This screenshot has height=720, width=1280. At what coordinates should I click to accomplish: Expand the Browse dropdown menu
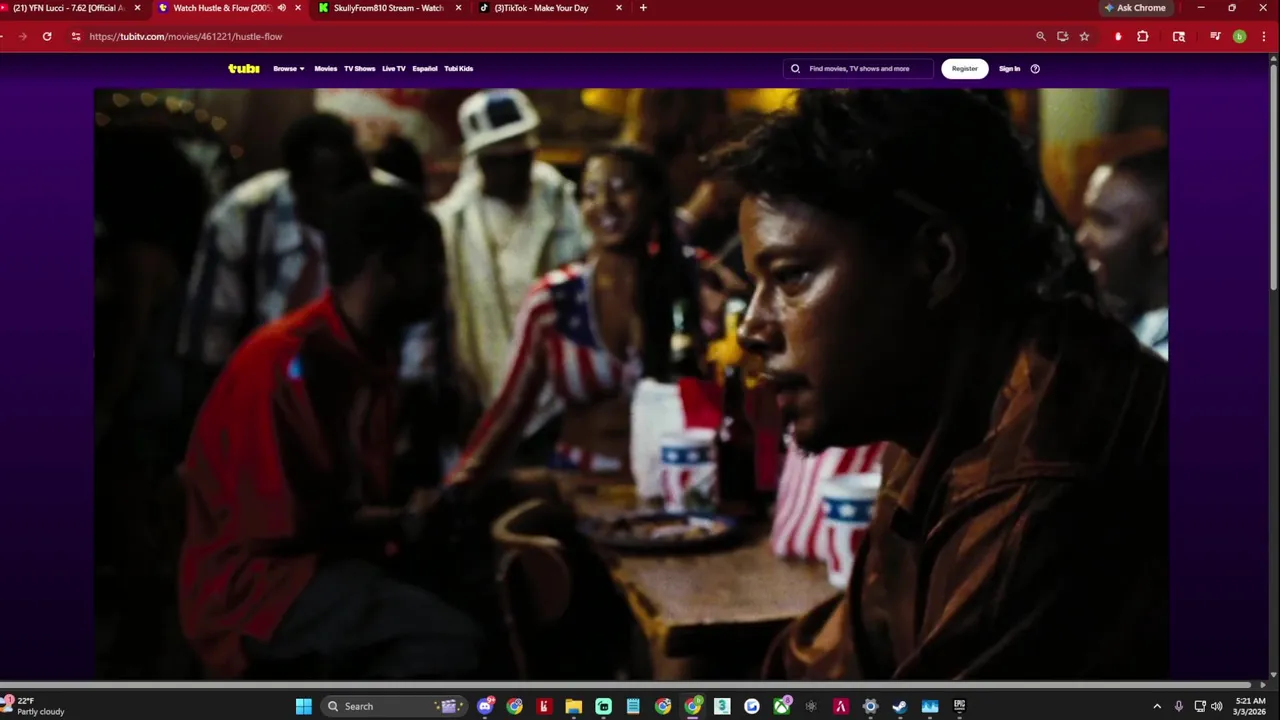coord(289,69)
